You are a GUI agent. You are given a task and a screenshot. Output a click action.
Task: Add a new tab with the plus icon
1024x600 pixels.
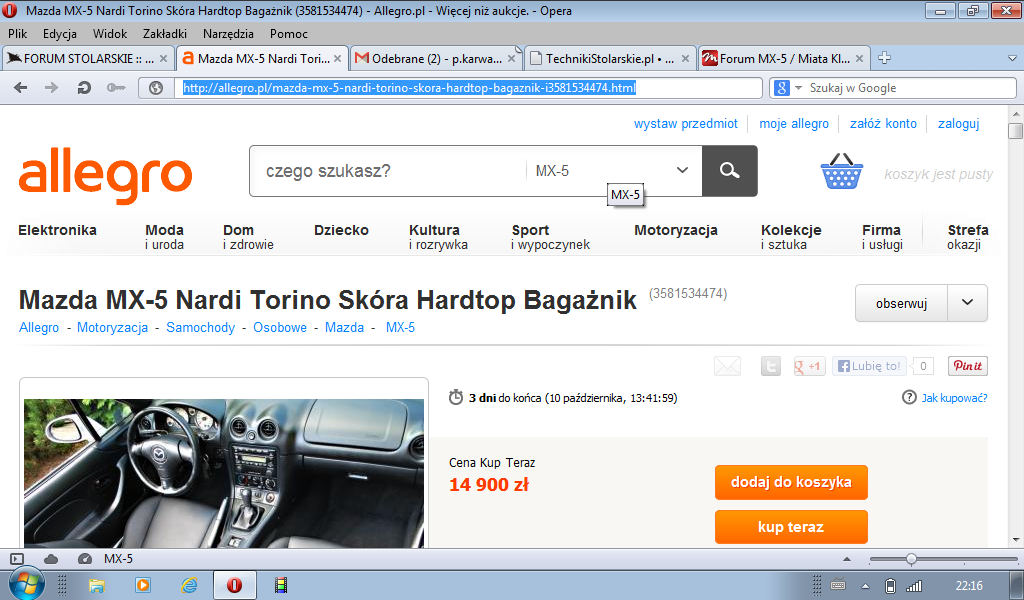click(884, 58)
